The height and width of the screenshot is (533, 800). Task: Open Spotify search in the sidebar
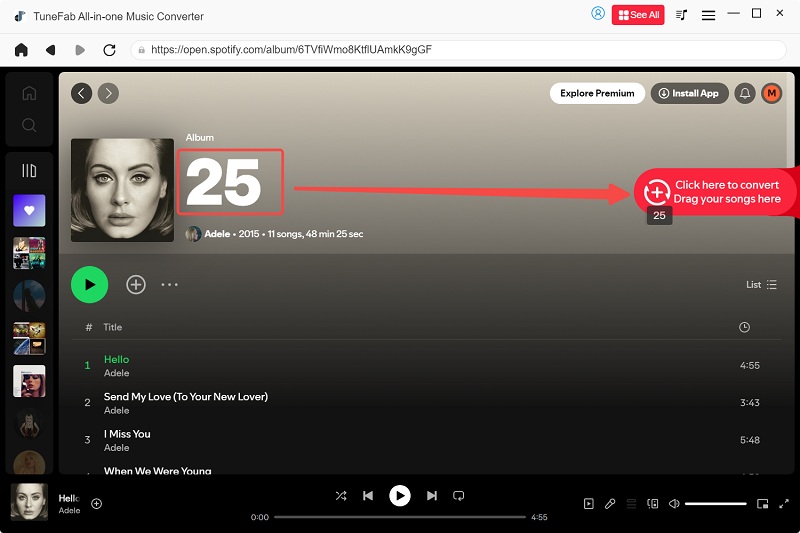click(29, 125)
